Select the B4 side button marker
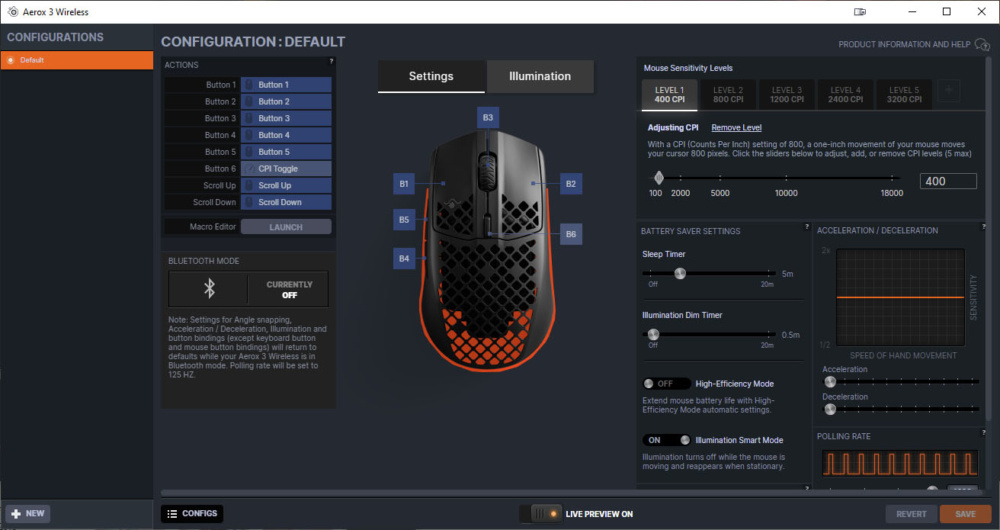1000x530 pixels. coord(404,258)
